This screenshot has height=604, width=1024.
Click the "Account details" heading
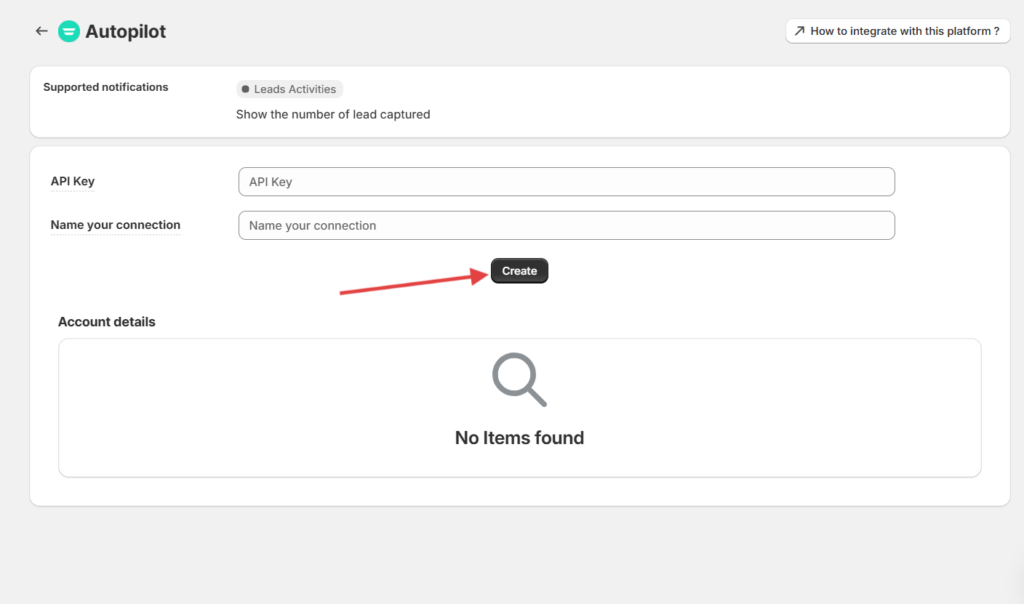[x=107, y=322]
